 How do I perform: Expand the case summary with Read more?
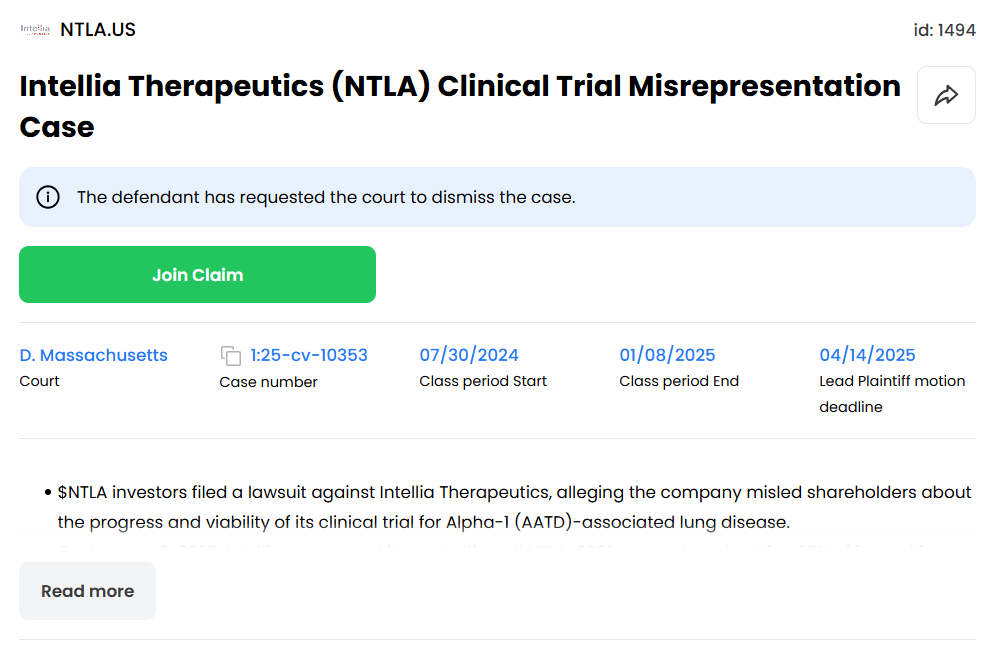point(87,591)
